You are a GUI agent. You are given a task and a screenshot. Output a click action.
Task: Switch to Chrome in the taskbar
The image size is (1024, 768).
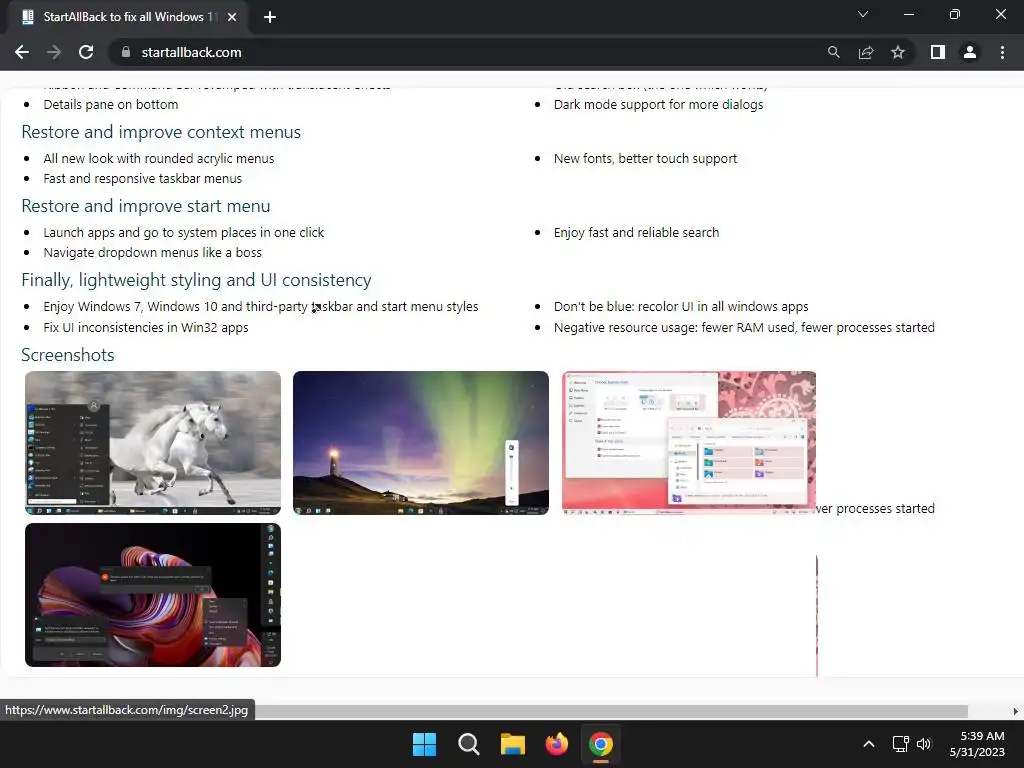click(601, 744)
